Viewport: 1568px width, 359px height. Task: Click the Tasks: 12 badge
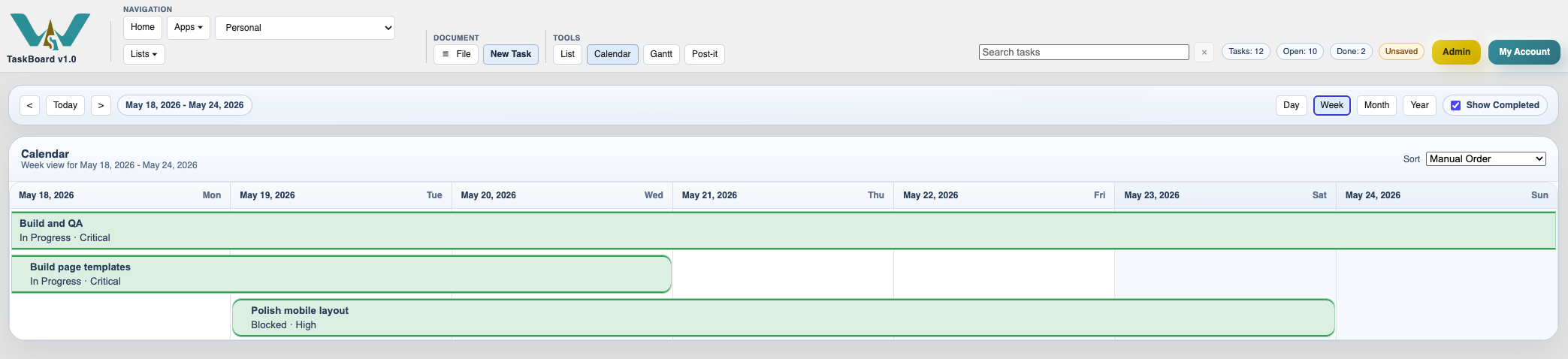pos(1246,52)
